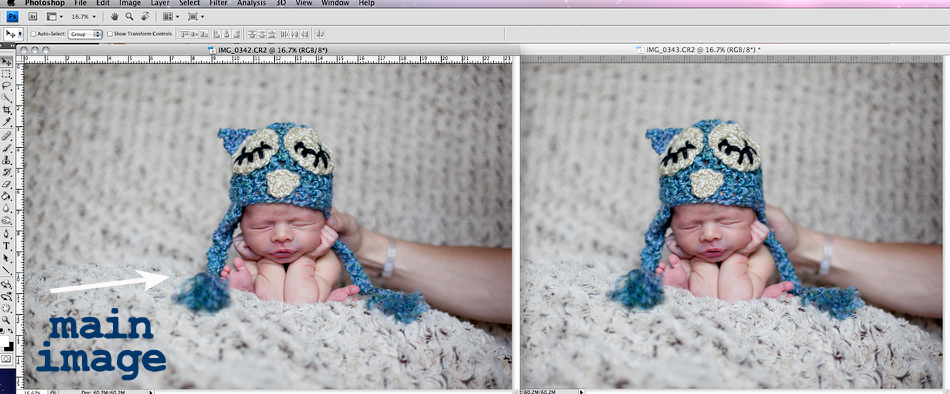Click the IMG_0342.CR2 window title bar
The height and width of the screenshot is (394, 950).
tap(267, 50)
